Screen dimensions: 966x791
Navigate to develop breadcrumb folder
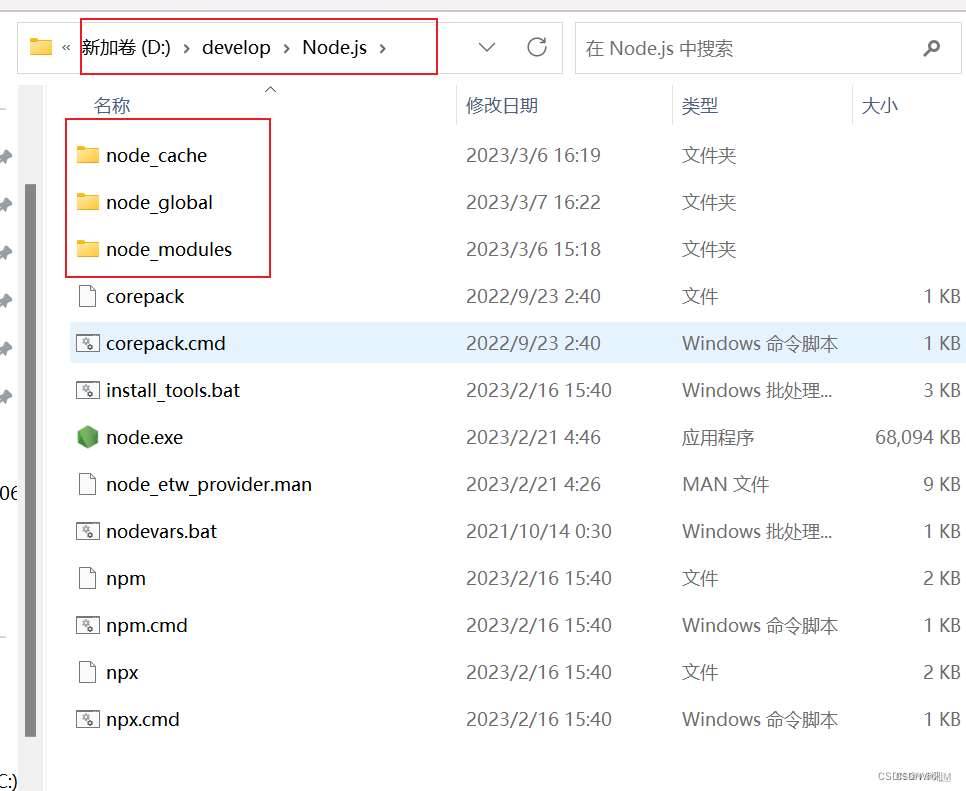coord(236,47)
